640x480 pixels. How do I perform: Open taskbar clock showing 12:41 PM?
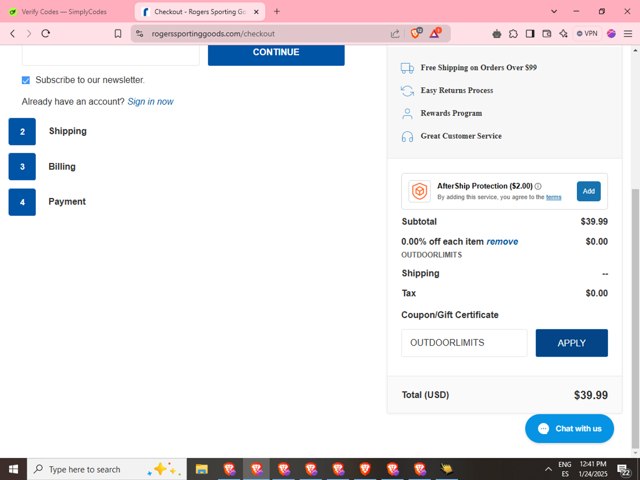(593, 469)
